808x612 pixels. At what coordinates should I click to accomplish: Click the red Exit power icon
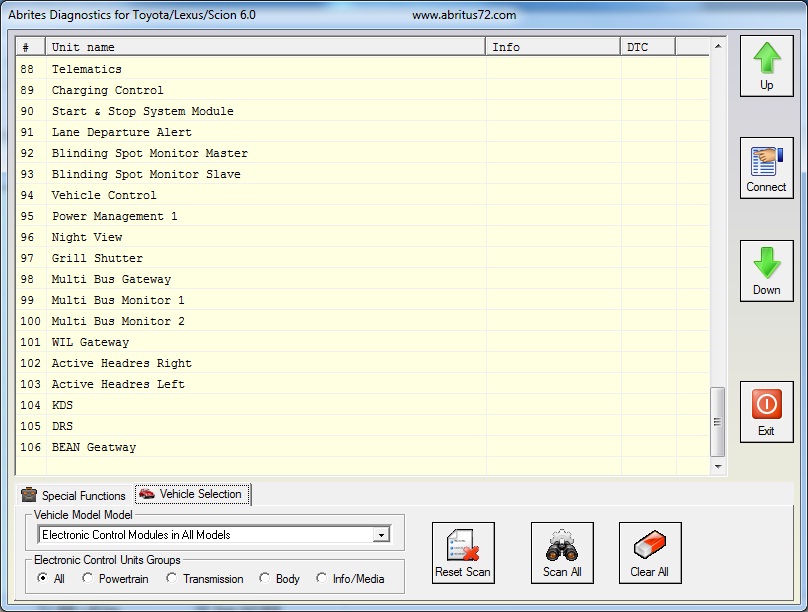(x=767, y=404)
